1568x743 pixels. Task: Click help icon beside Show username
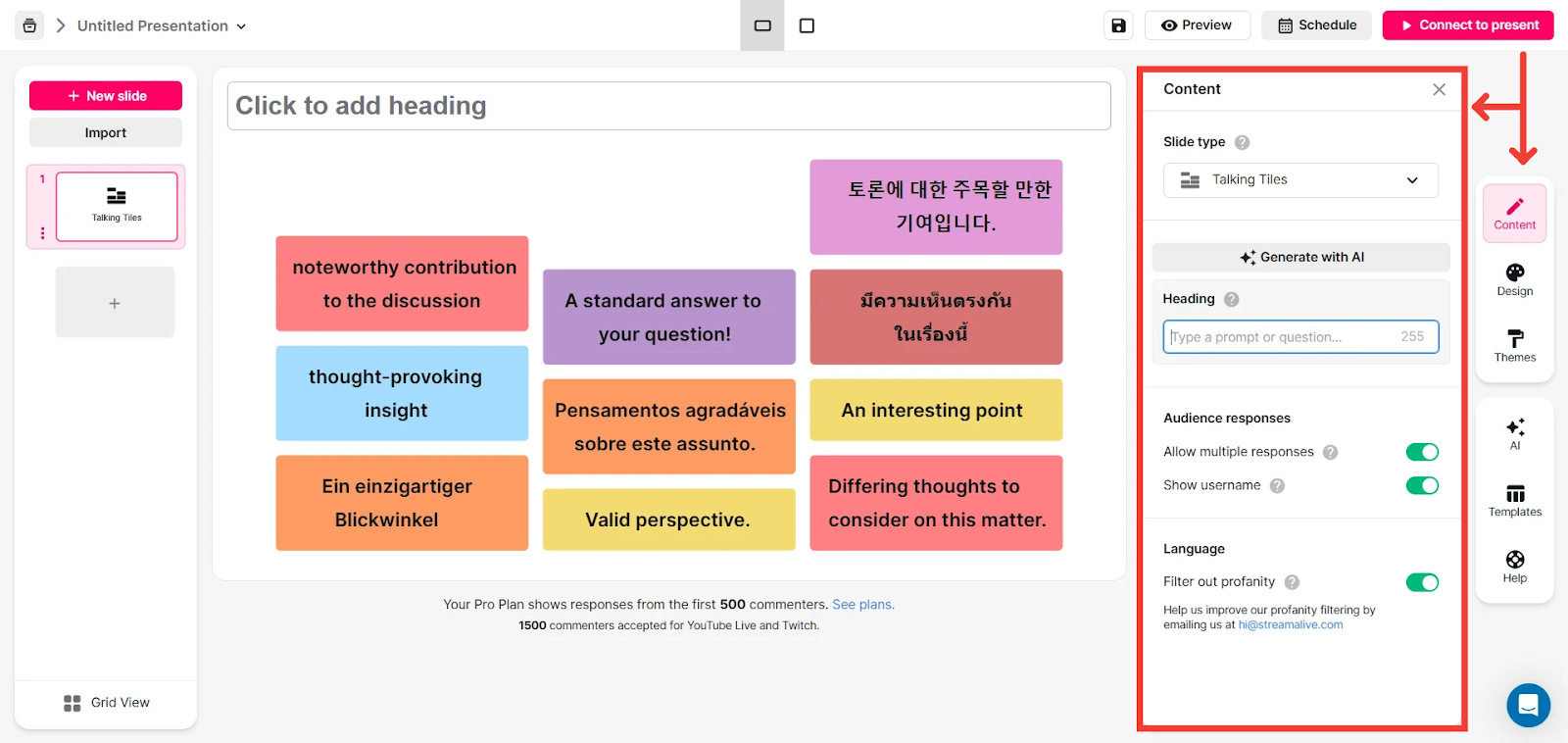click(x=1277, y=485)
